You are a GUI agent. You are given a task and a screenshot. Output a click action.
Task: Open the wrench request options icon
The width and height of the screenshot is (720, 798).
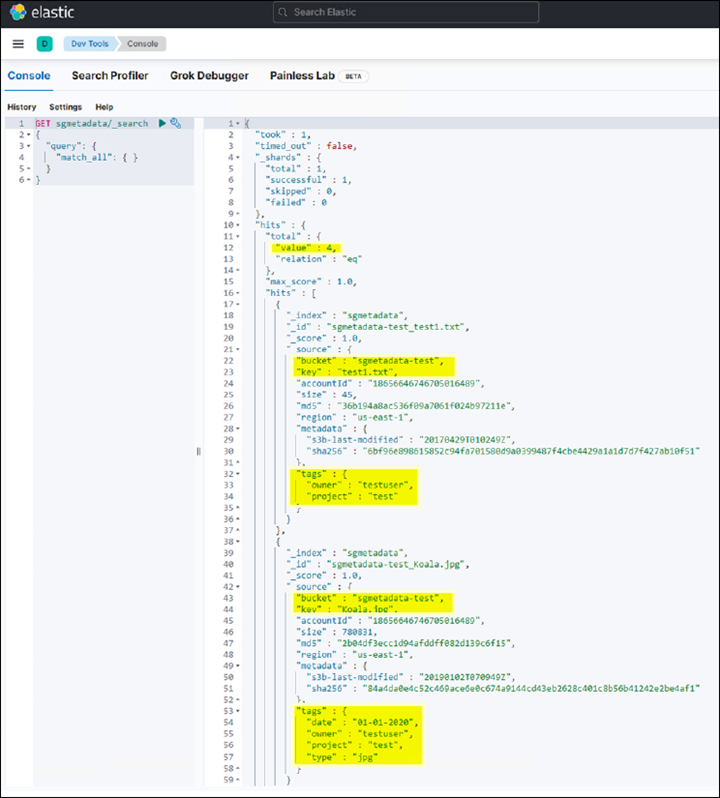click(175, 123)
